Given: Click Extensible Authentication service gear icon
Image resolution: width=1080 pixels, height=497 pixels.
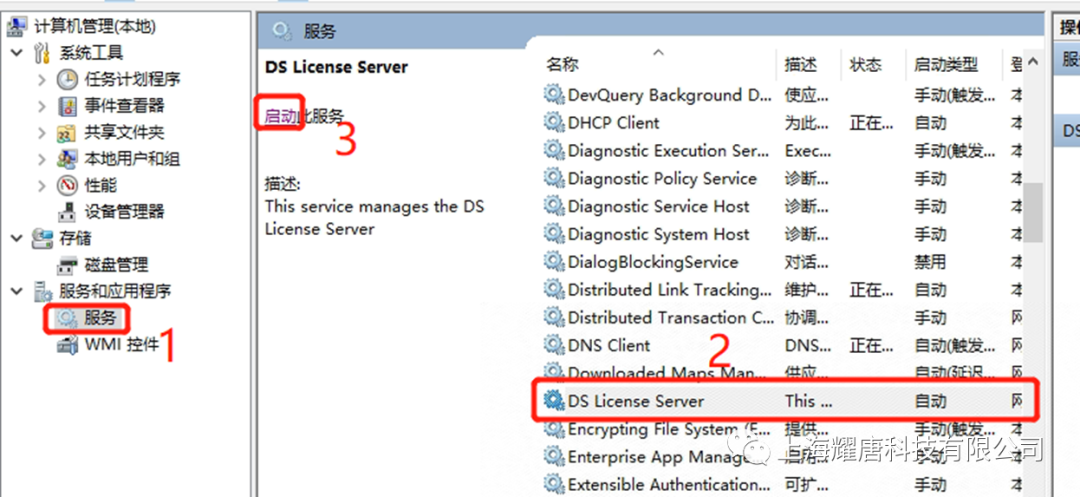Looking at the screenshot, I should (553, 484).
